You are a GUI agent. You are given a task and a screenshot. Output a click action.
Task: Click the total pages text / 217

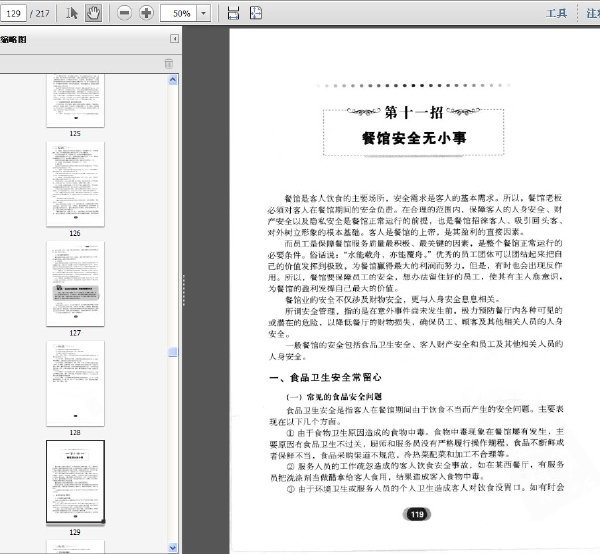40,14
